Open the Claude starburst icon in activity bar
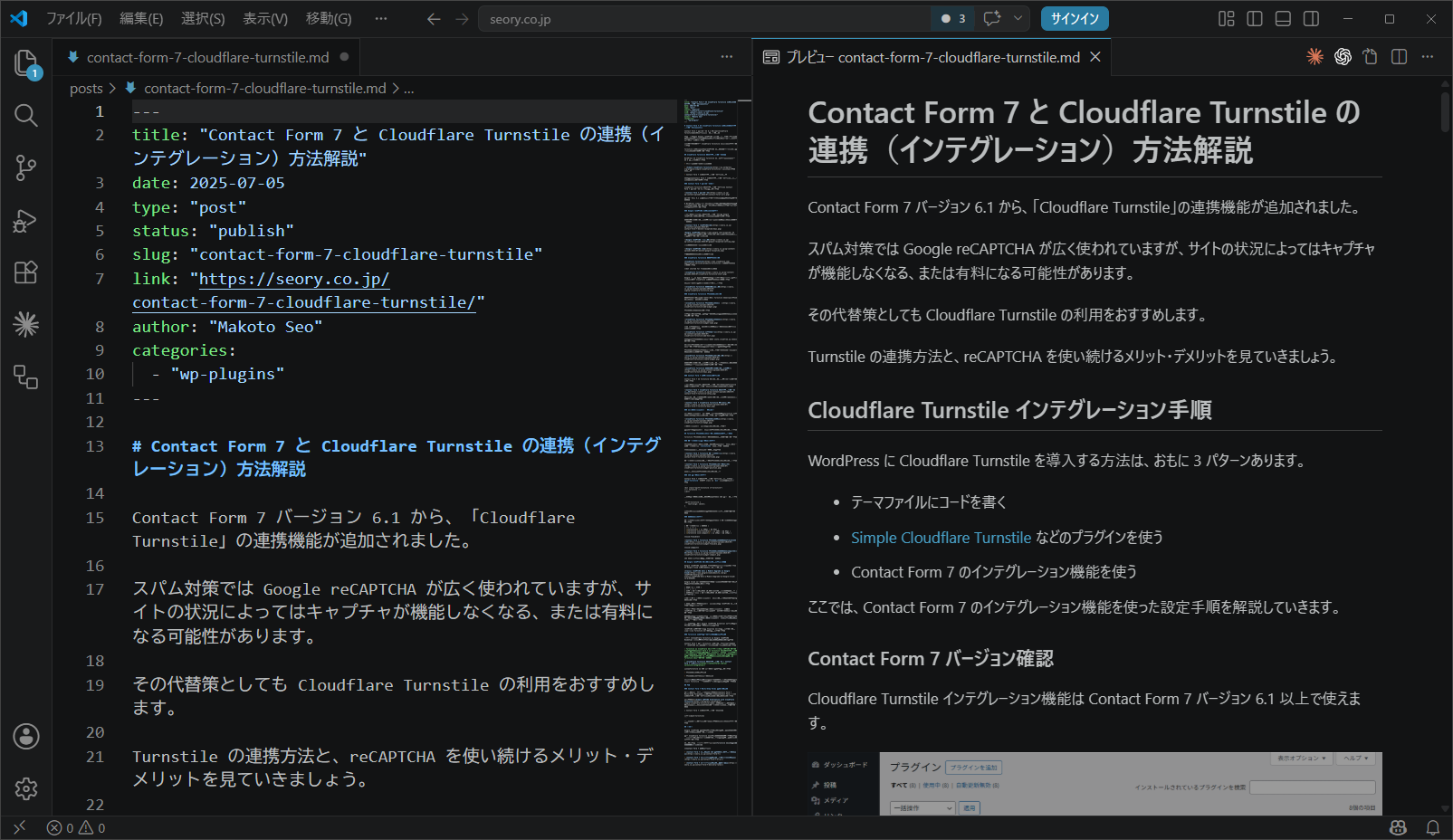 point(26,324)
